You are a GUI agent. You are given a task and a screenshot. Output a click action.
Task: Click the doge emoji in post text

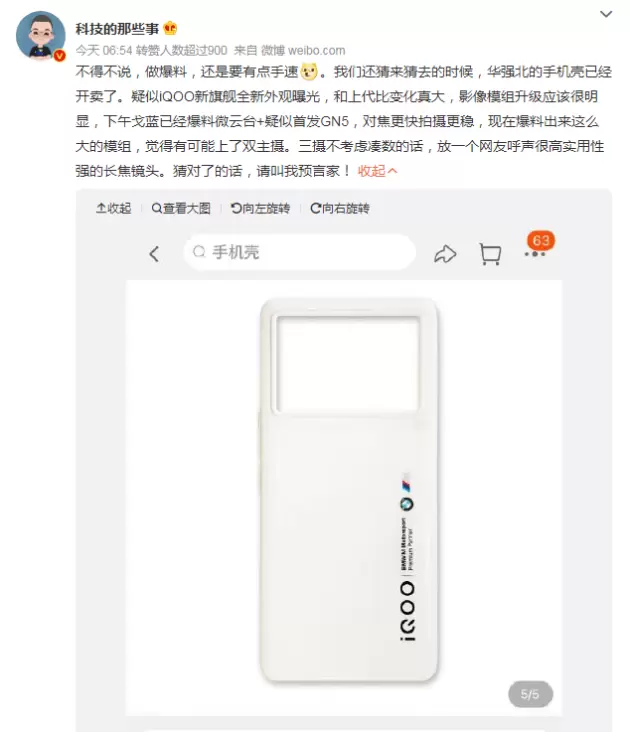pos(309,71)
